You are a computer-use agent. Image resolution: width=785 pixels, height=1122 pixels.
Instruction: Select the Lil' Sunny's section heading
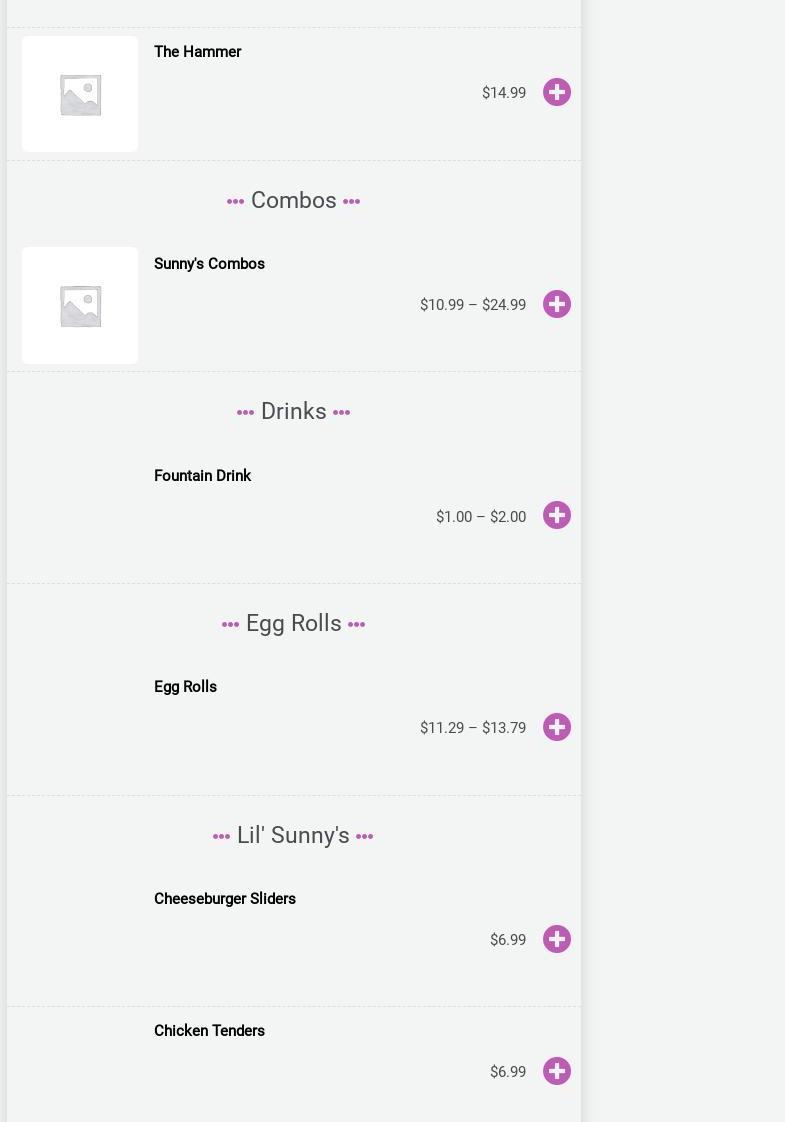point(293,835)
